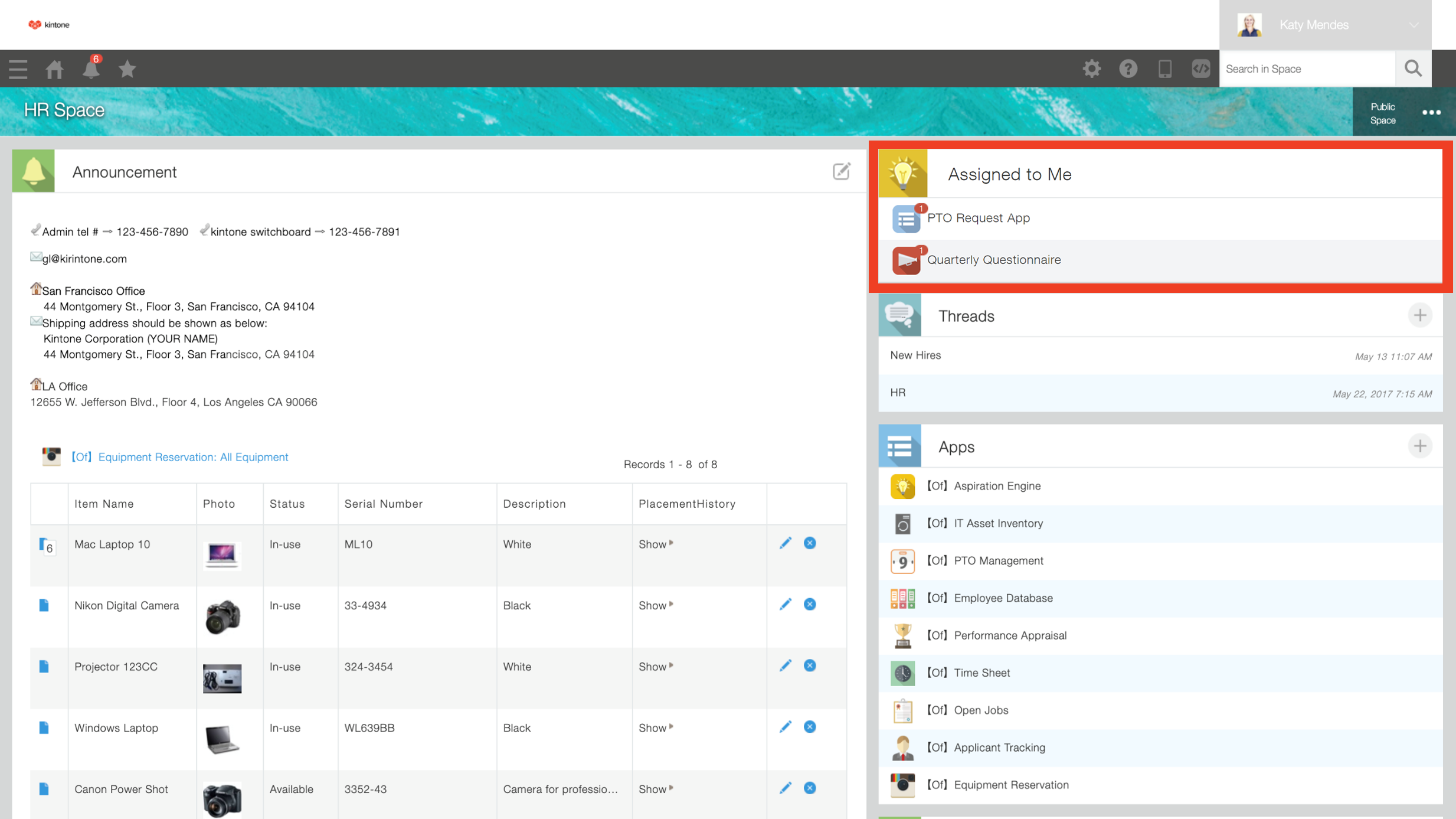Open the hamburger navigation menu
The width and height of the screenshot is (1456, 819).
pyautogui.click(x=18, y=69)
